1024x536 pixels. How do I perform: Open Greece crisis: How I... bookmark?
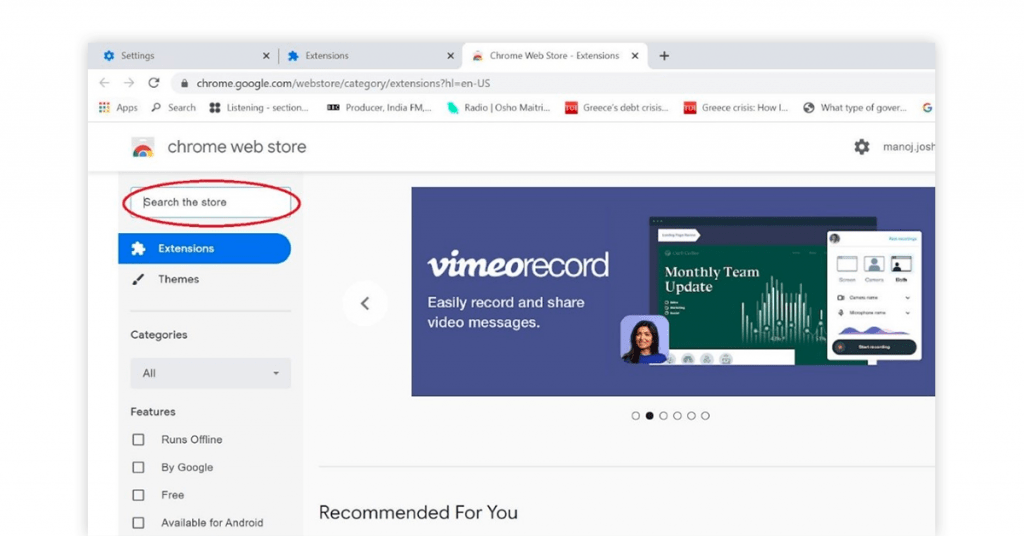[736, 108]
